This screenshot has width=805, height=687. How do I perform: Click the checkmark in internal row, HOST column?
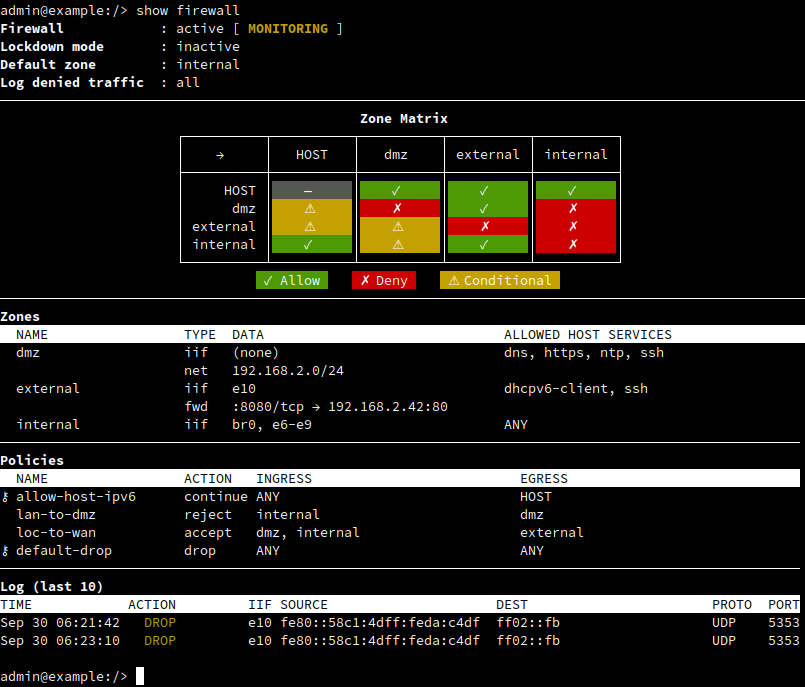pyautogui.click(x=311, y=244)
